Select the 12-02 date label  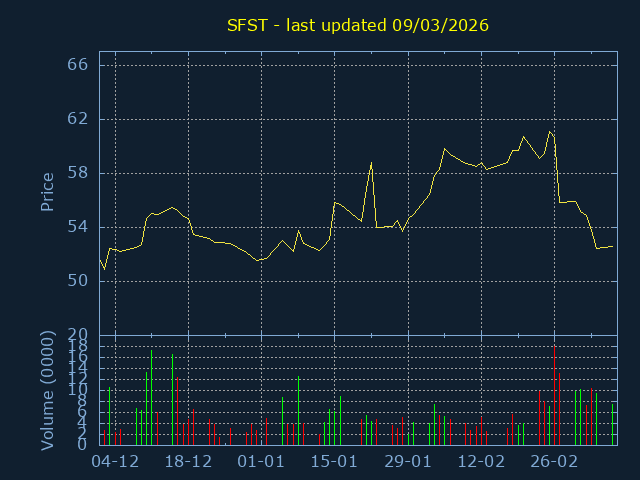(481, 462)
